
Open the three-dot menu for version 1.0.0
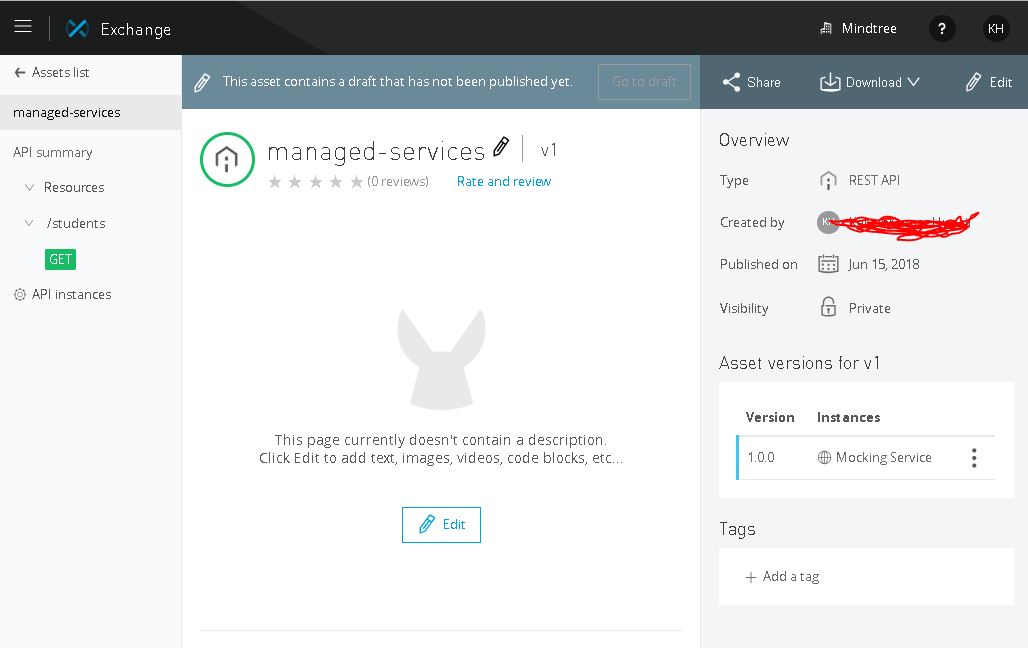pos(973,458)
